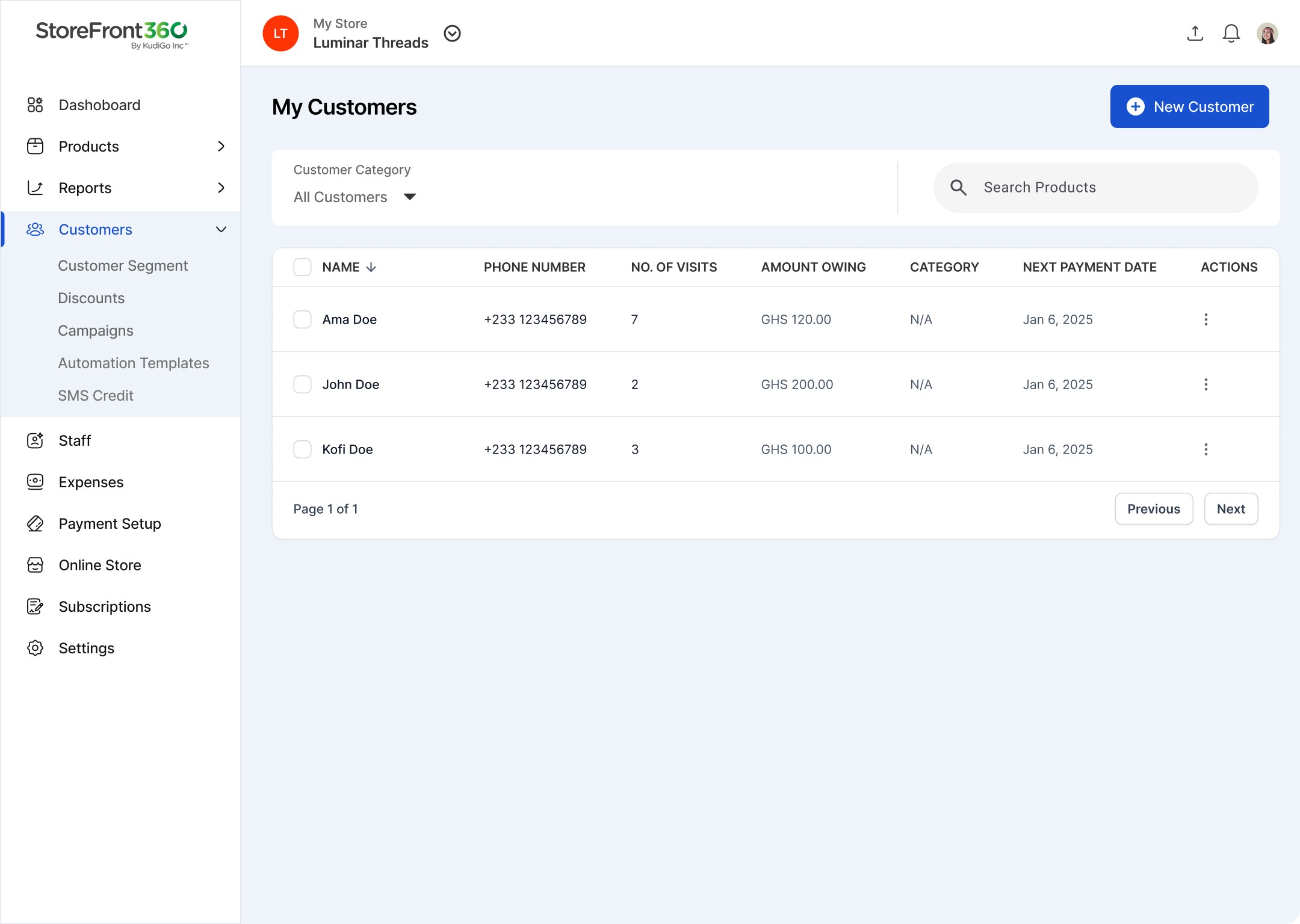This screenshot has width=1300, height=924.
Task: Select the John Doe row checkbox
Action: coord(302,384)
